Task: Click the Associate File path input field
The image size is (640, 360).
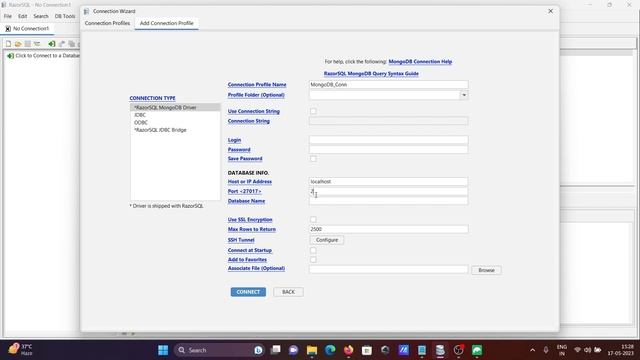Action: 389,269
